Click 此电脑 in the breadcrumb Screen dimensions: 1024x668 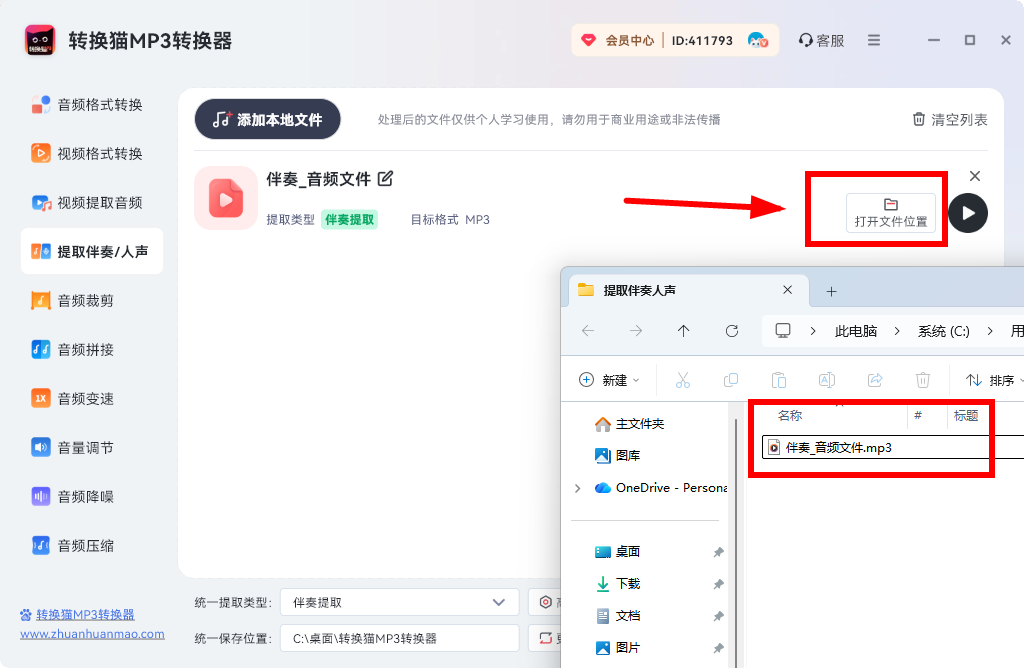pyautogui.click(x=856, y=331)
